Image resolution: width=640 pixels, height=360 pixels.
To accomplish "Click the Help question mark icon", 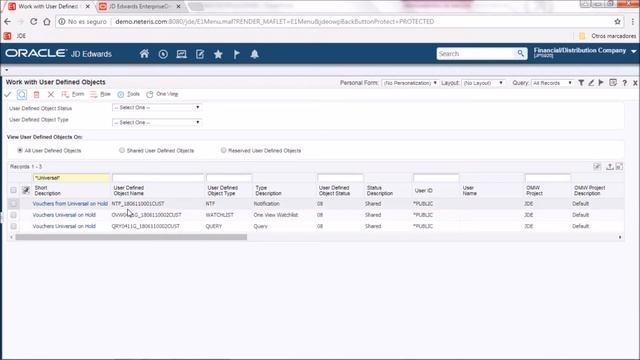I will 624,83.
